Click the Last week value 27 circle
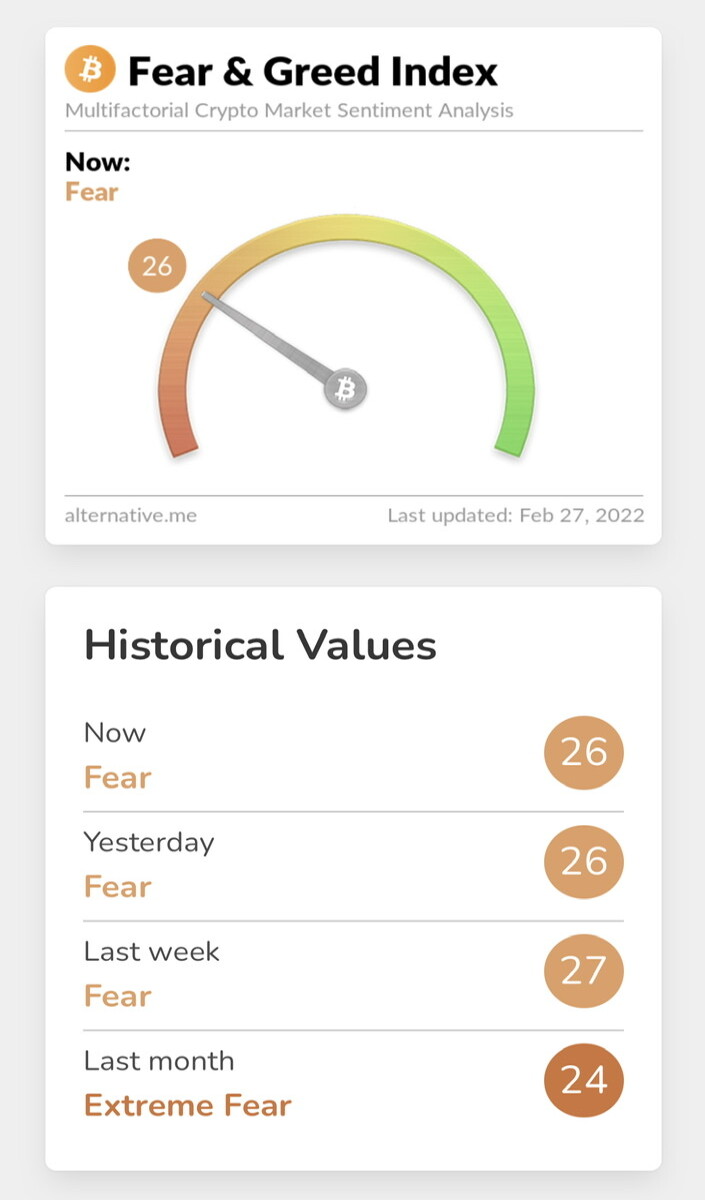 [x=584, y=970]
